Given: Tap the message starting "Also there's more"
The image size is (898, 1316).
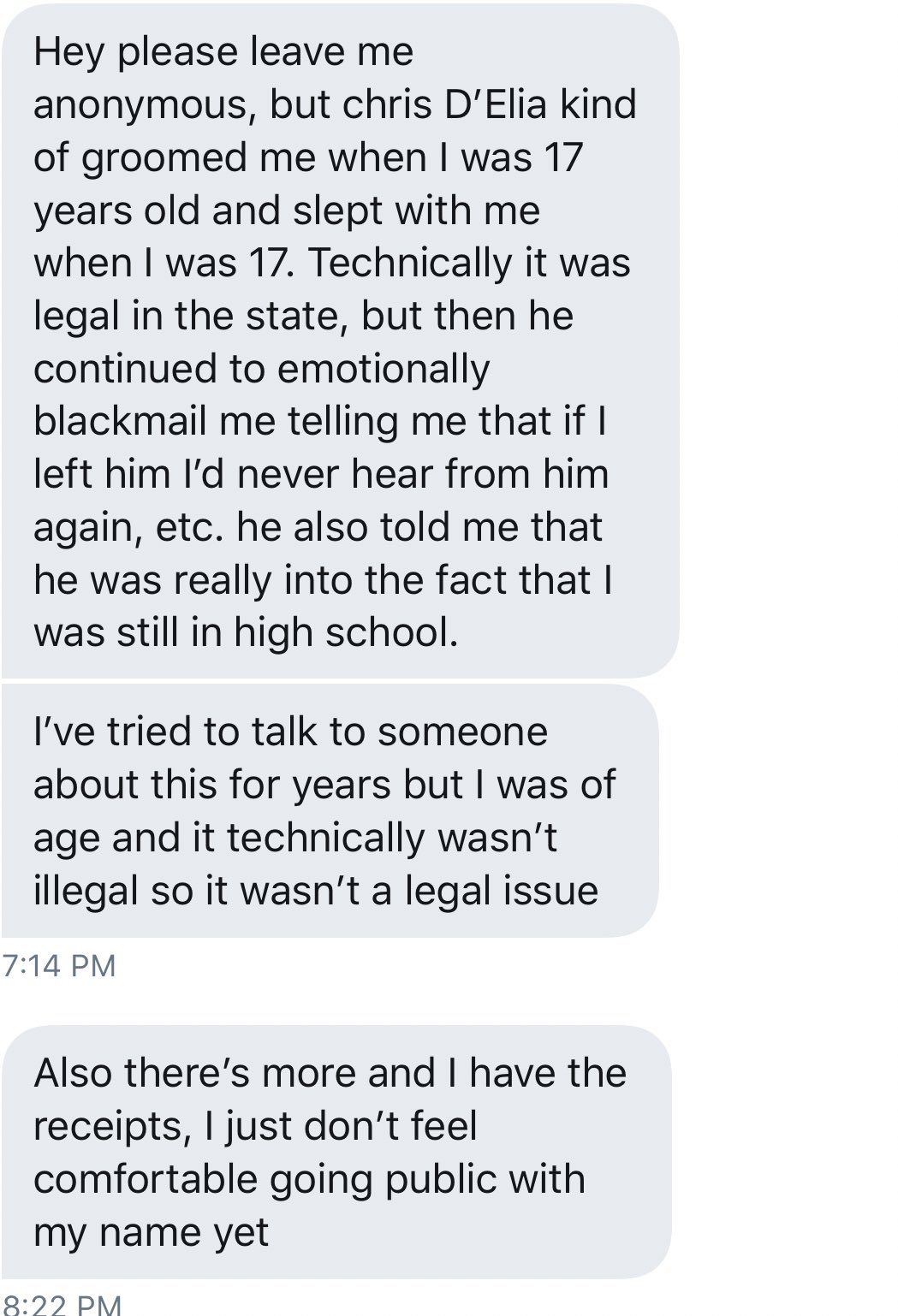Looking at the screenshot, I should (336, 1153).
